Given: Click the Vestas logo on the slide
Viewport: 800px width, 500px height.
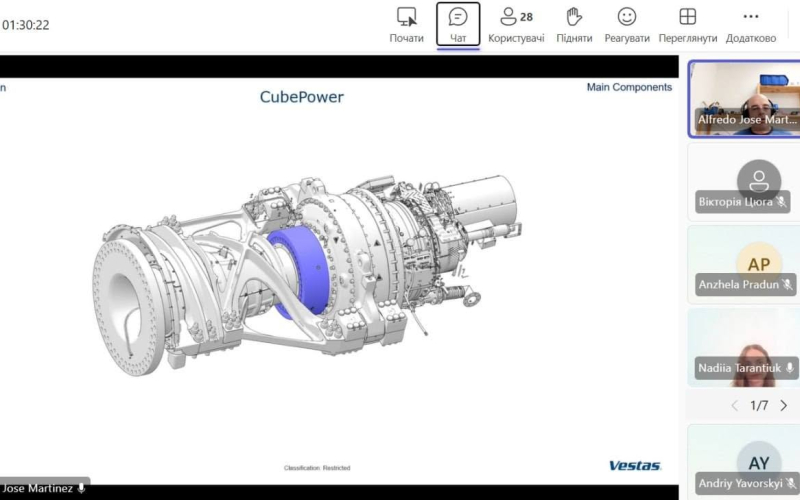Looking at the screenshot, I should [635, 465].
